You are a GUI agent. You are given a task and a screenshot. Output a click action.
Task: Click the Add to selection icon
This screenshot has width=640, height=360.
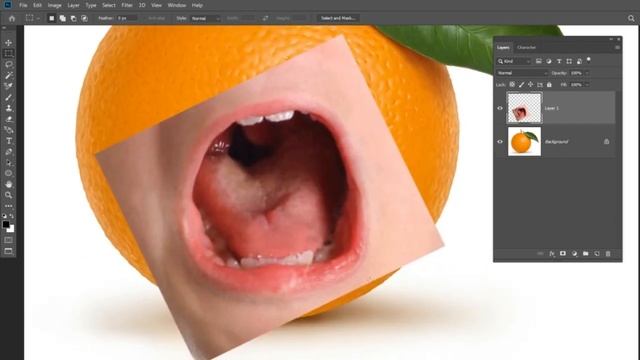click(x=62, y=18)
